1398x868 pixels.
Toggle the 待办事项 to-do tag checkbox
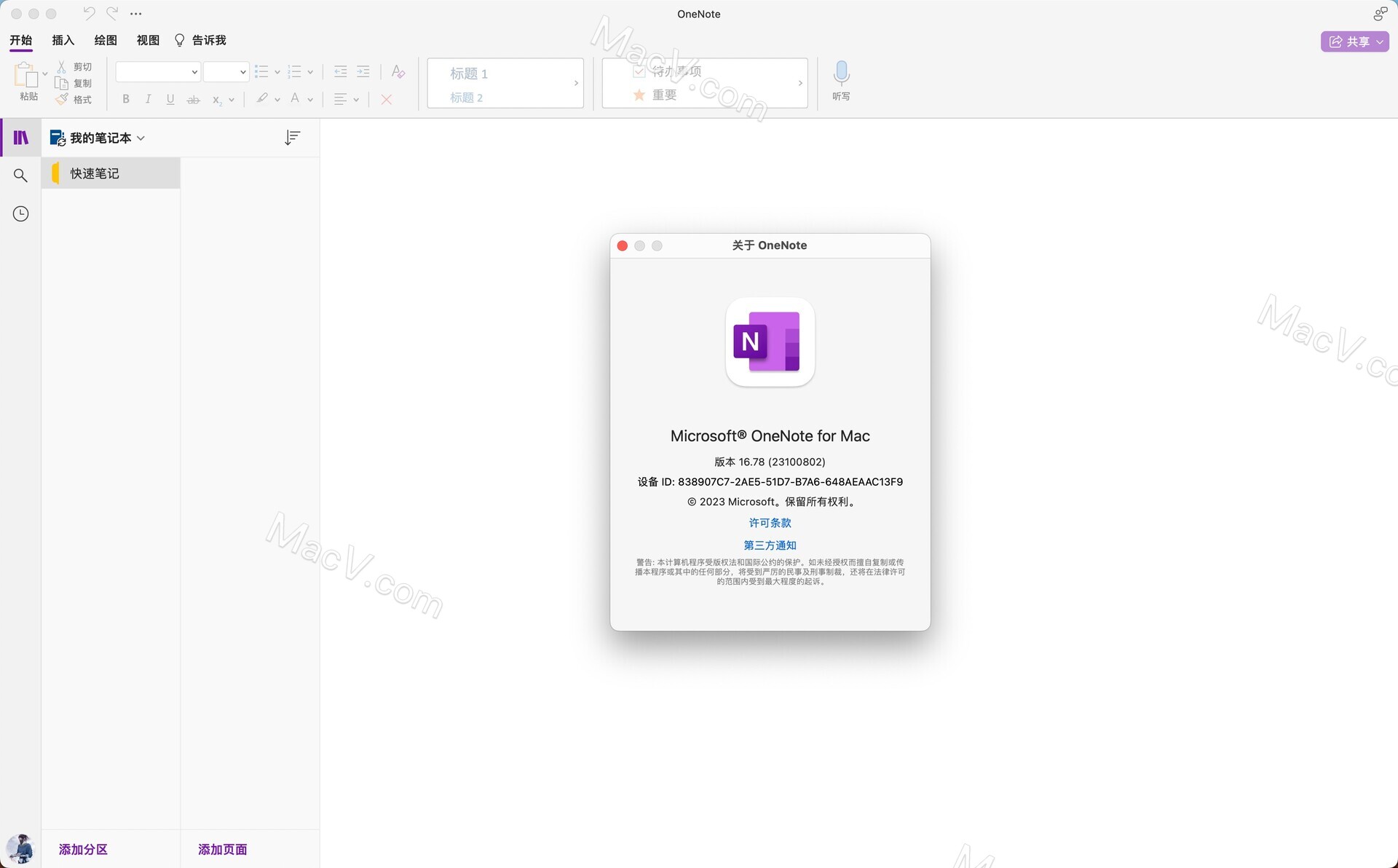639,71
